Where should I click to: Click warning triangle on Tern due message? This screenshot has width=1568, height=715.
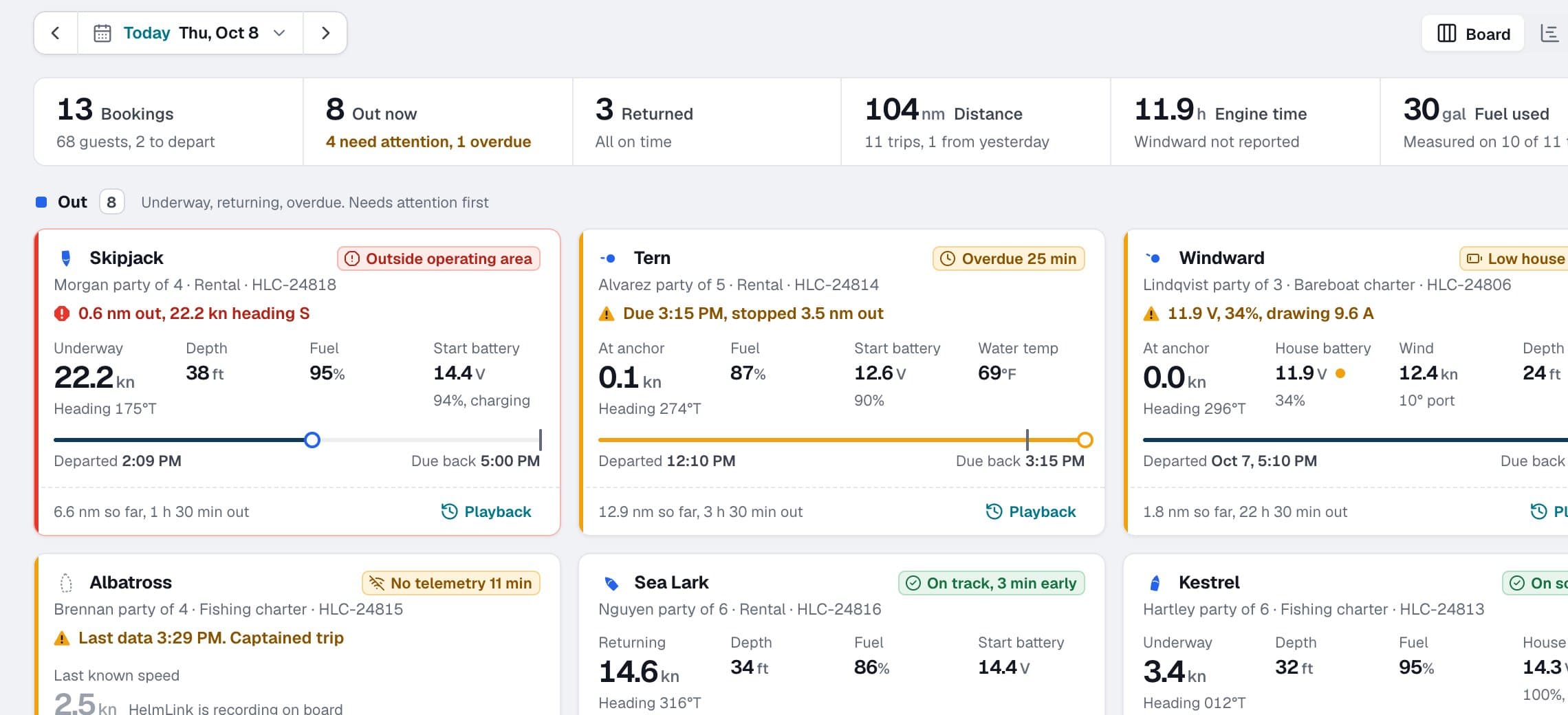(607, 313)
